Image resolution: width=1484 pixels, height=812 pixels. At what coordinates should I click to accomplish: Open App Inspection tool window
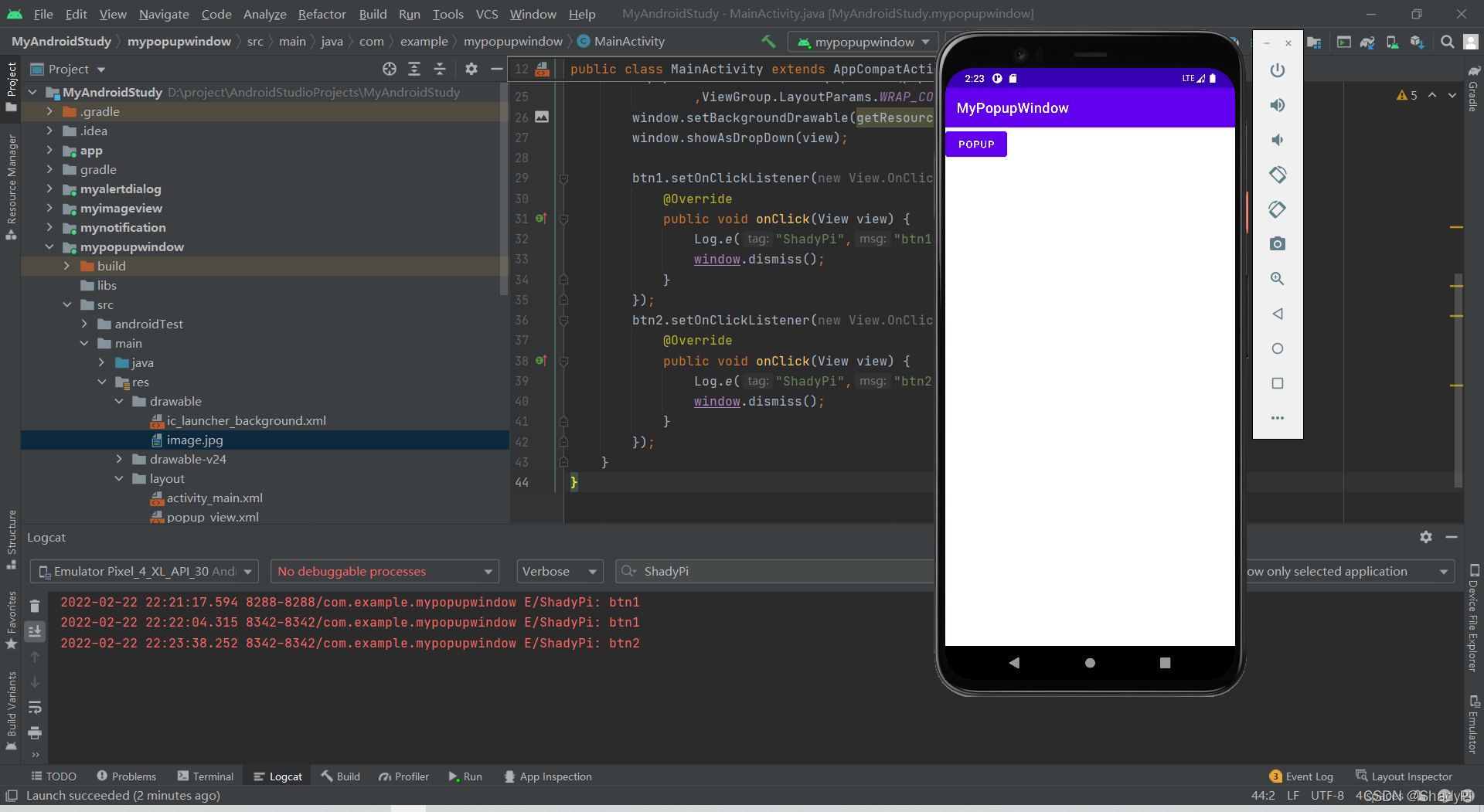547,776
